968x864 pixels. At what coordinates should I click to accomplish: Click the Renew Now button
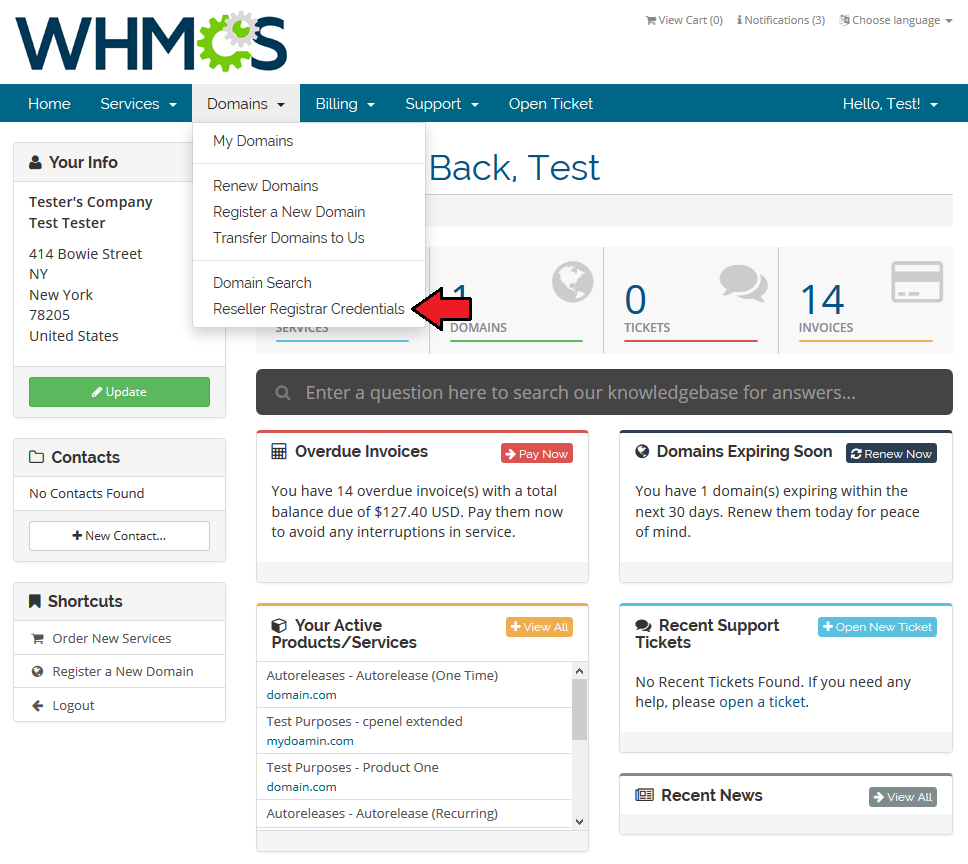[x=891, y=454]
